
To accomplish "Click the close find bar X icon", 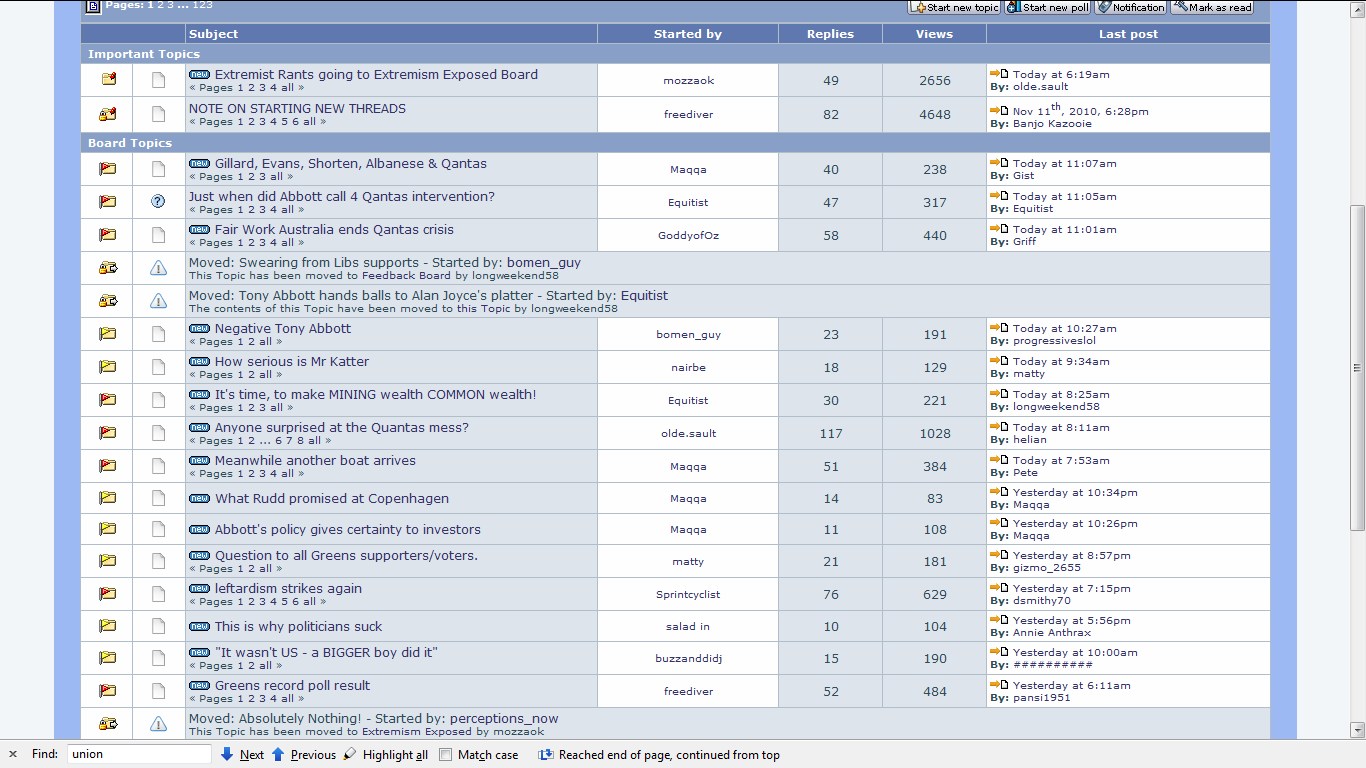I will [x=12, y=755].
